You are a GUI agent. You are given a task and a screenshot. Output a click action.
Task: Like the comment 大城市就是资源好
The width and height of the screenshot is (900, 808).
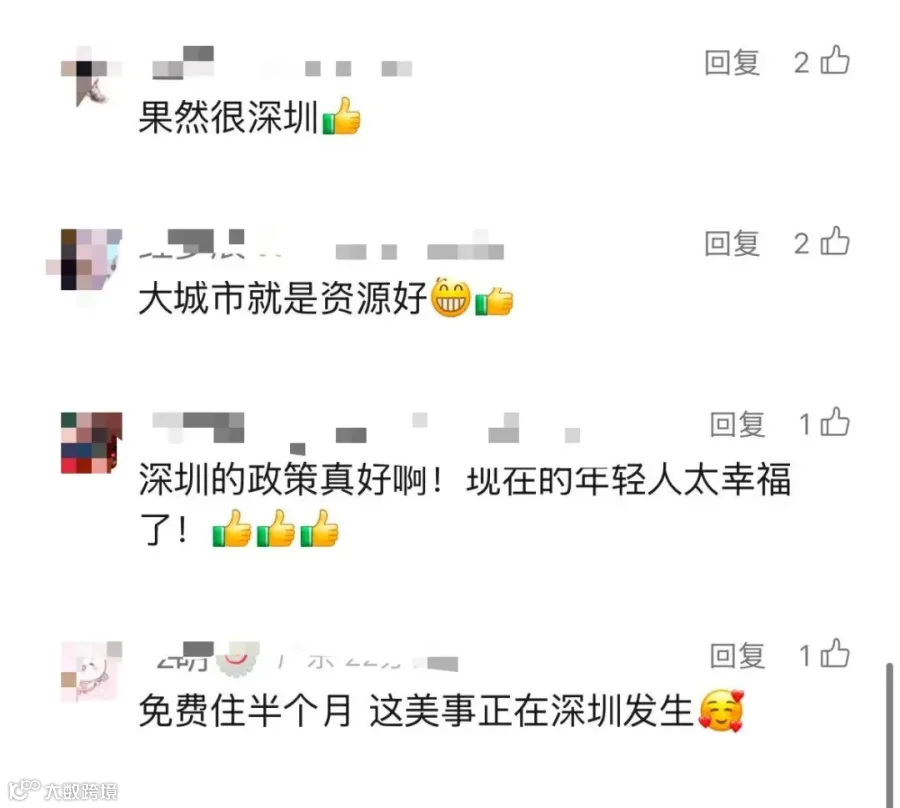[x=835, y=241]
